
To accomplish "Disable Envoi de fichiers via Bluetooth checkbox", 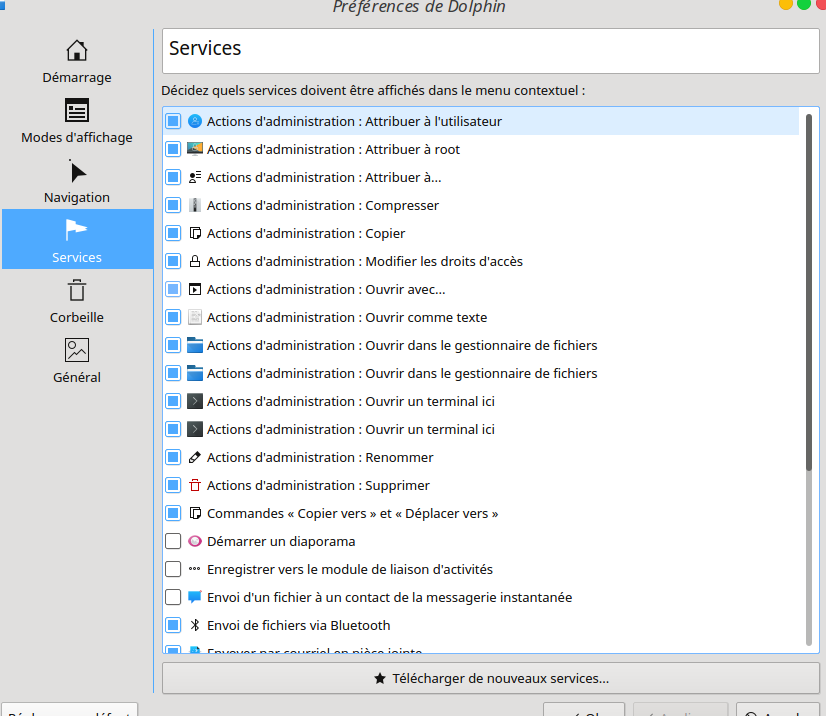I will tap(173, 625).
